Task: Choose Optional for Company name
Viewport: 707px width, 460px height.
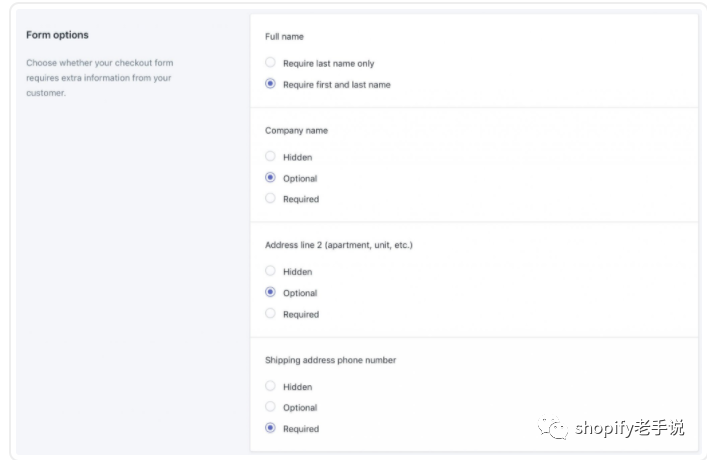Action: pos(270,177)
